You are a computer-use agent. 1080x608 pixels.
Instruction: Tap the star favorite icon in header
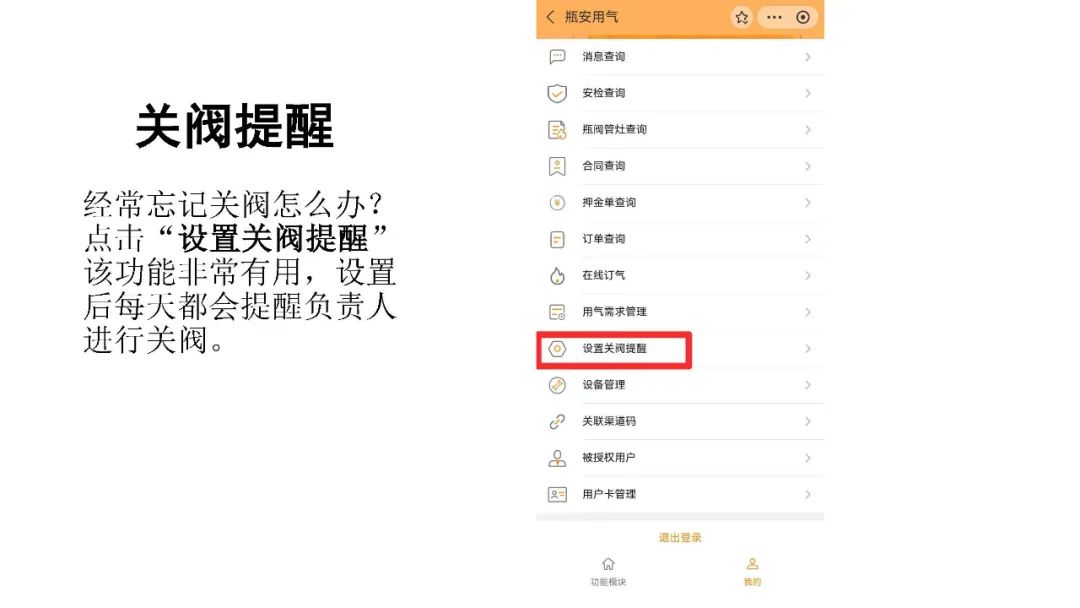[x=741, y=17]
